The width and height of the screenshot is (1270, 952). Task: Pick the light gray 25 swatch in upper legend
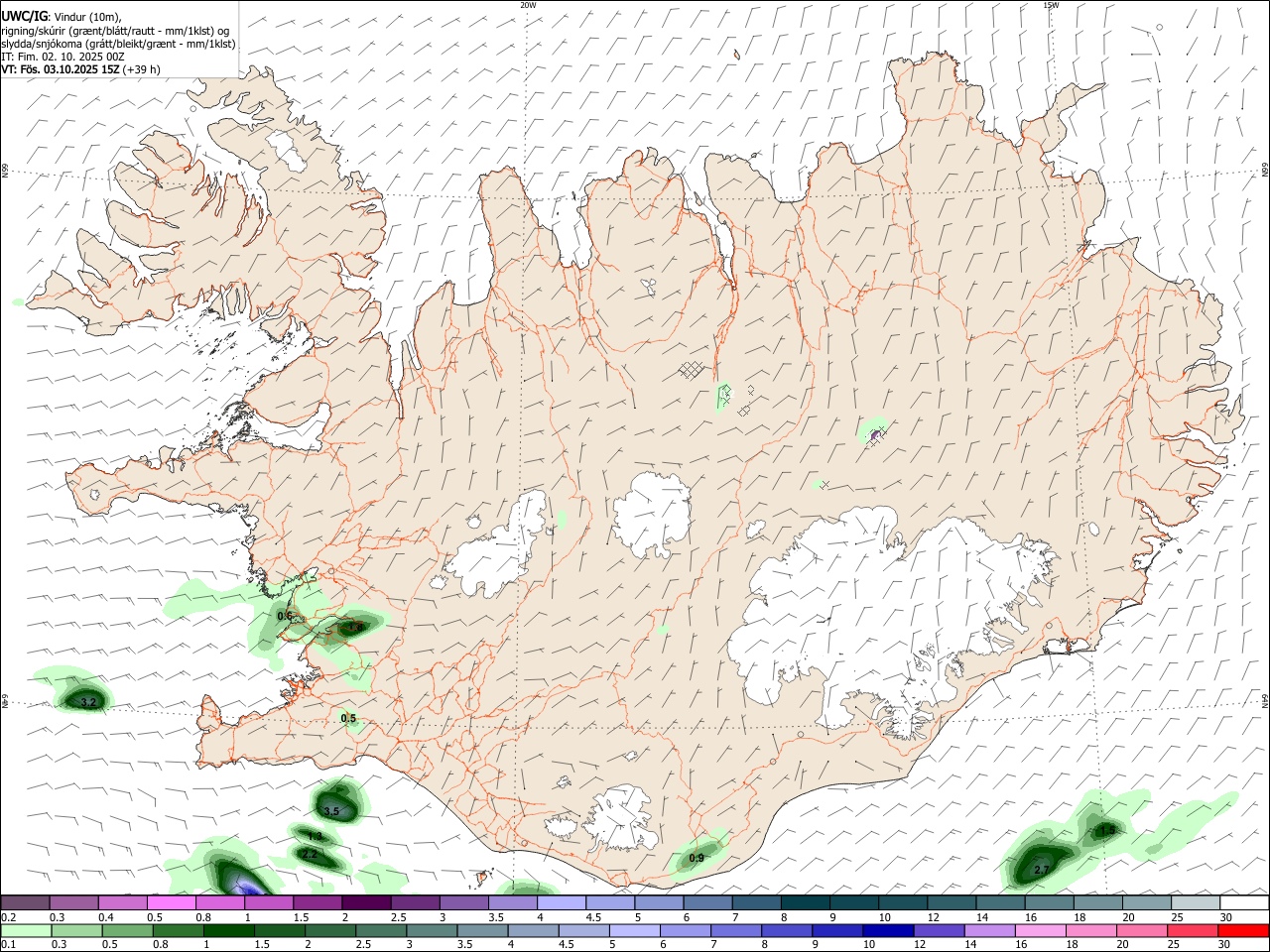click(x=1196, y=903)
